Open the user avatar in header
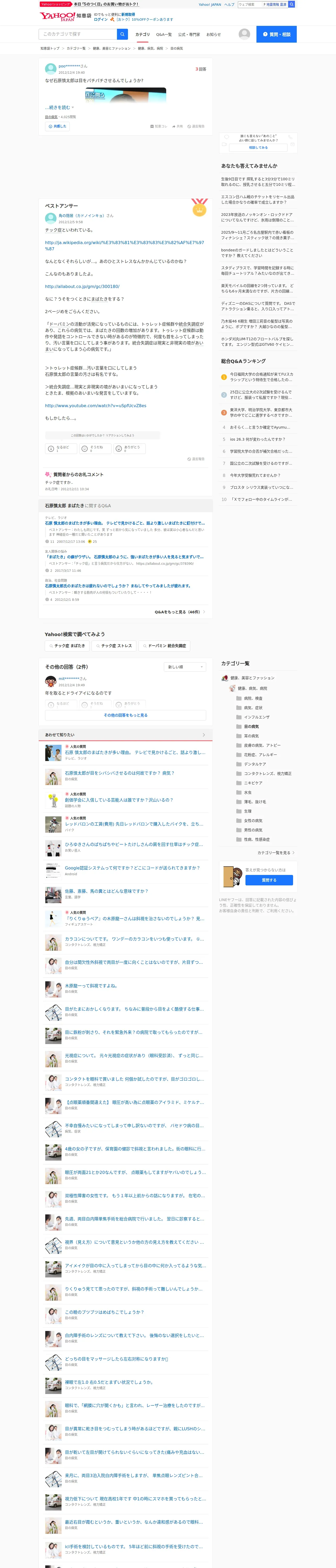This screenshot has height=1568, width=336. coord(244,34)
